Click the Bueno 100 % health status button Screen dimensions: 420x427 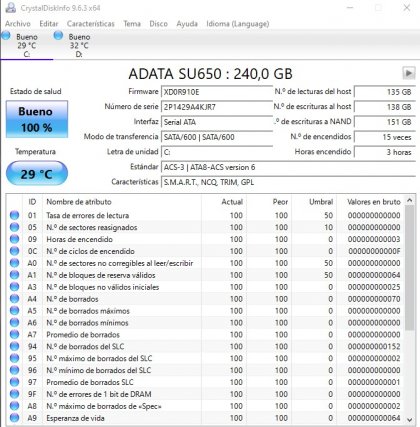[37, 119]
